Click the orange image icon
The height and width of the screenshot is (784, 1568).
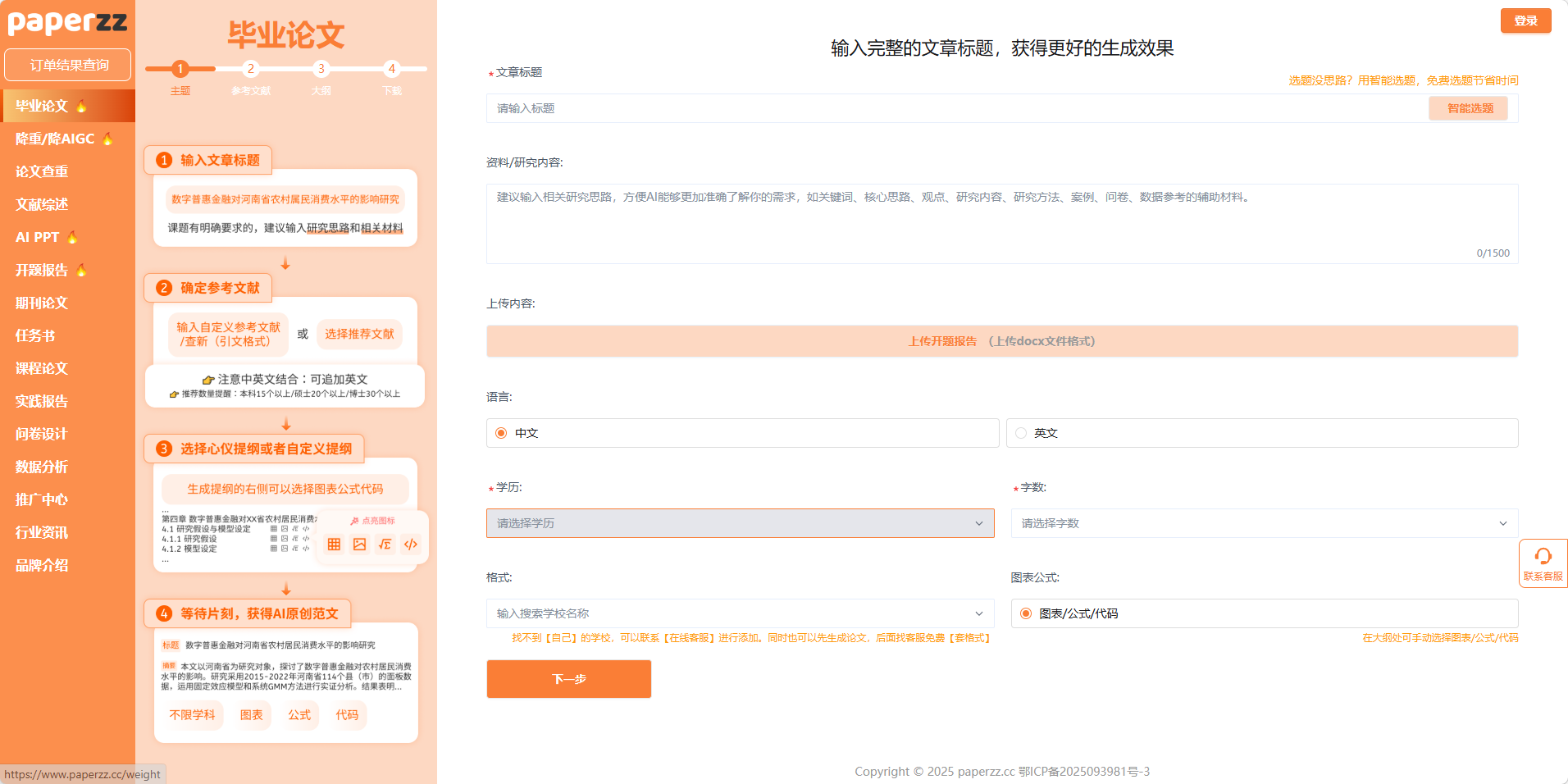pos(359,545)
